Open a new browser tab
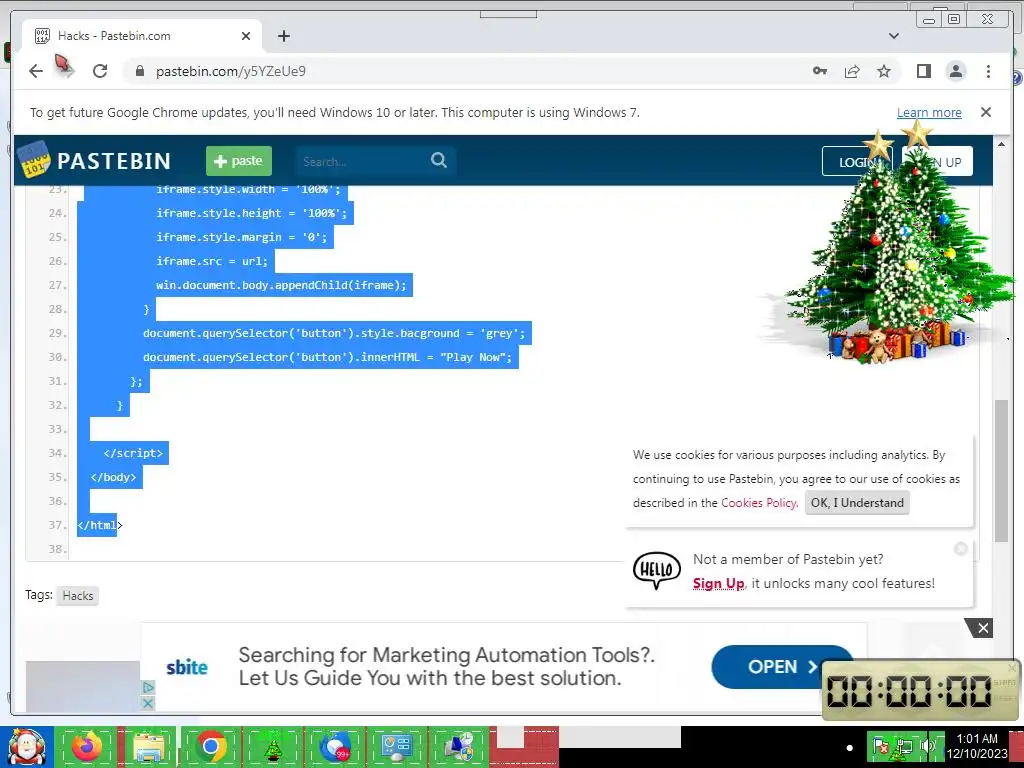The height and width of the screenshot is (768, 1024). point(283,36)
